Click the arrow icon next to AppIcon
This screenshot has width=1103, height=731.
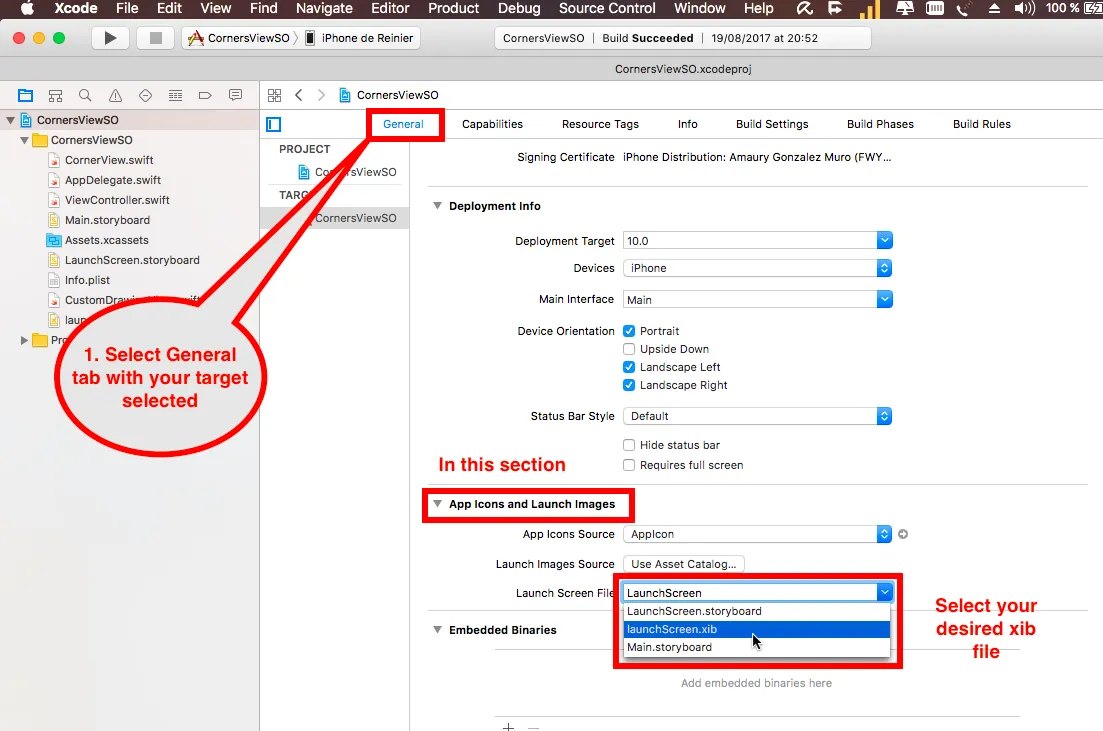903,534
